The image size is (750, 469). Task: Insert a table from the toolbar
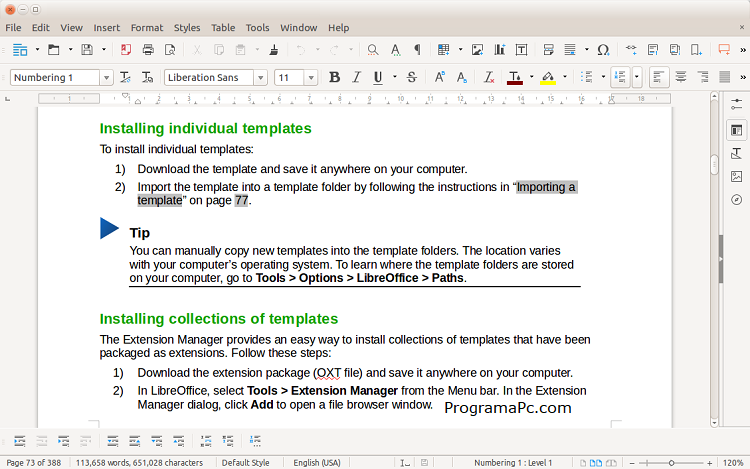(x=443, y=50)
